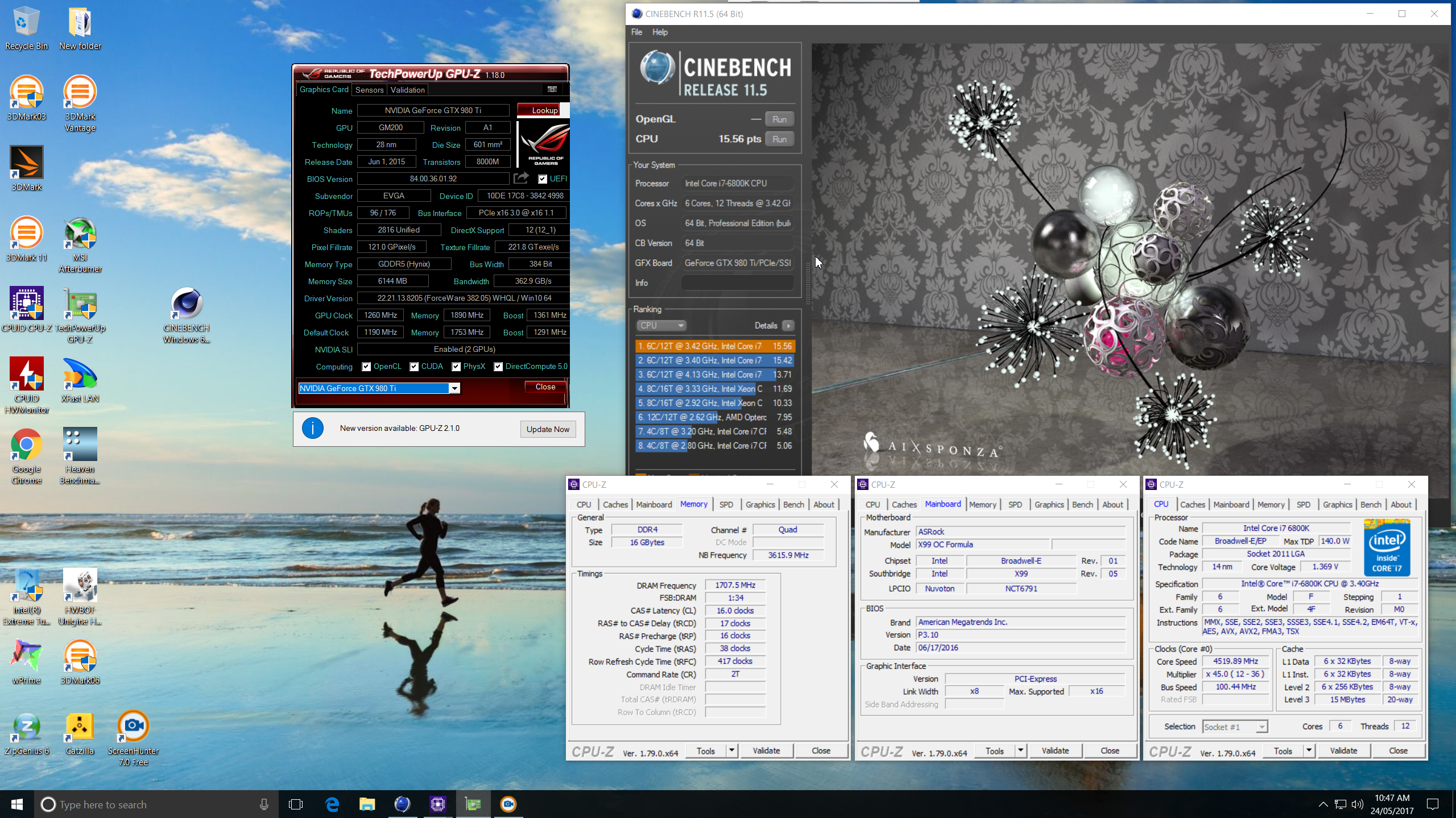Select ranking row 3 scoring 13.71
Viewport: 1456px width, 818px height.
(x=714, y=375)
